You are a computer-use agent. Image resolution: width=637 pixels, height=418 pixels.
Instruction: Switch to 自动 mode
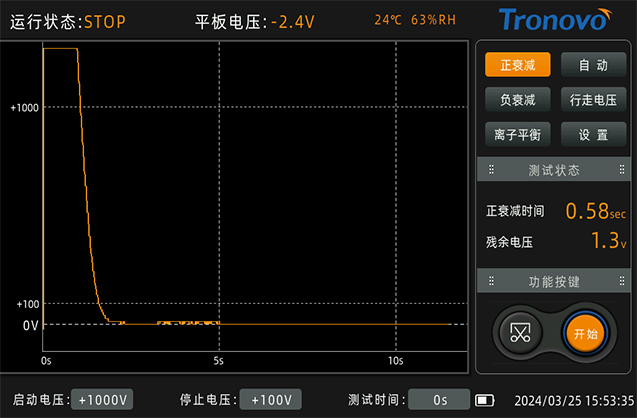(x=593, y=65)
